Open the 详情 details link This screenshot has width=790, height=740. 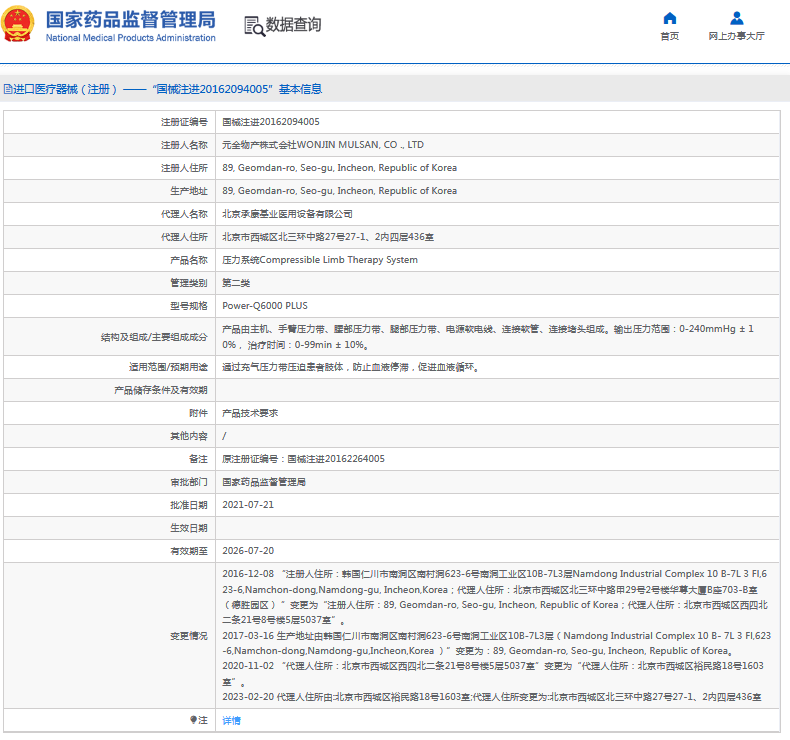pos(231,720)
